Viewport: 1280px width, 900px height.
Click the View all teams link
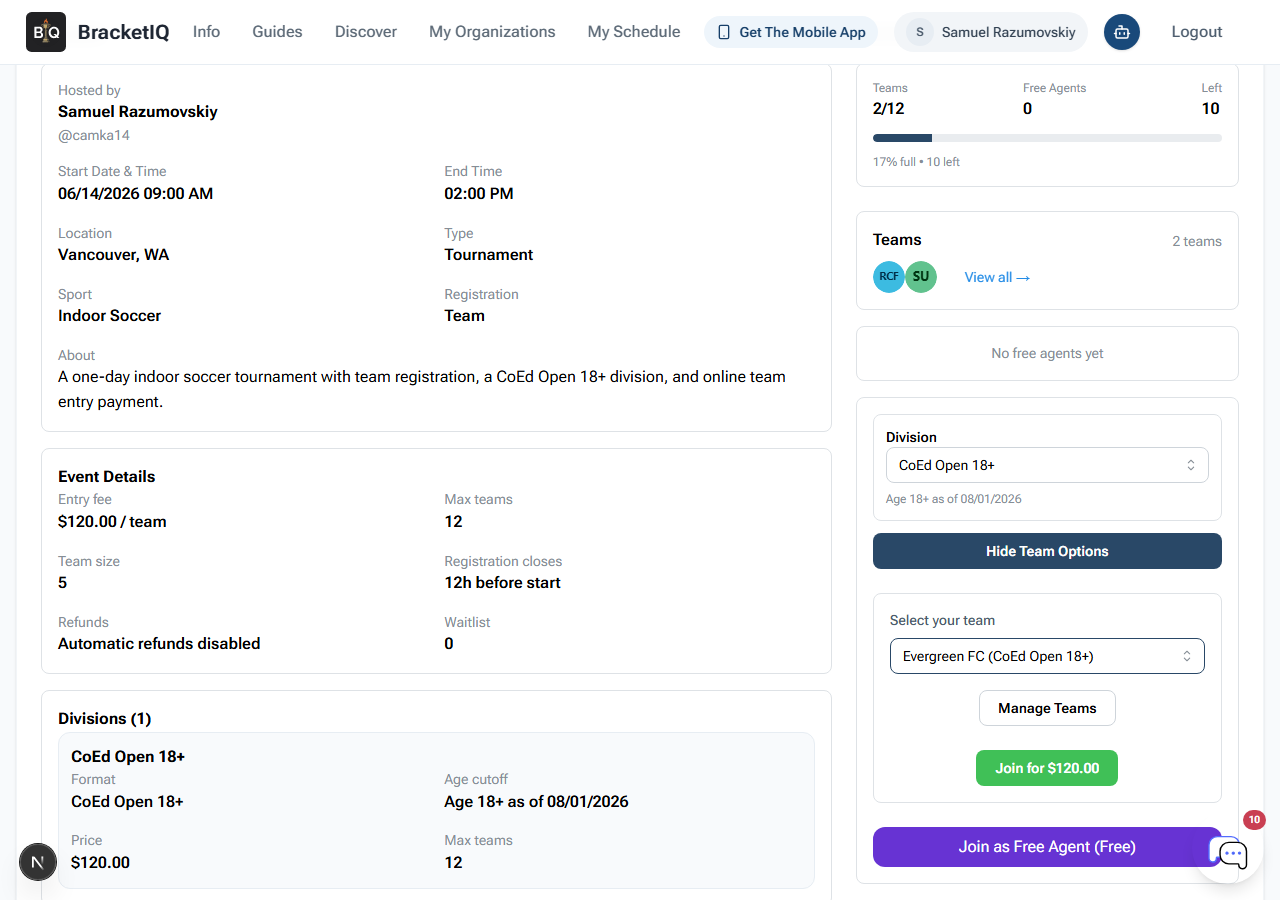click(x=997, y=277)
